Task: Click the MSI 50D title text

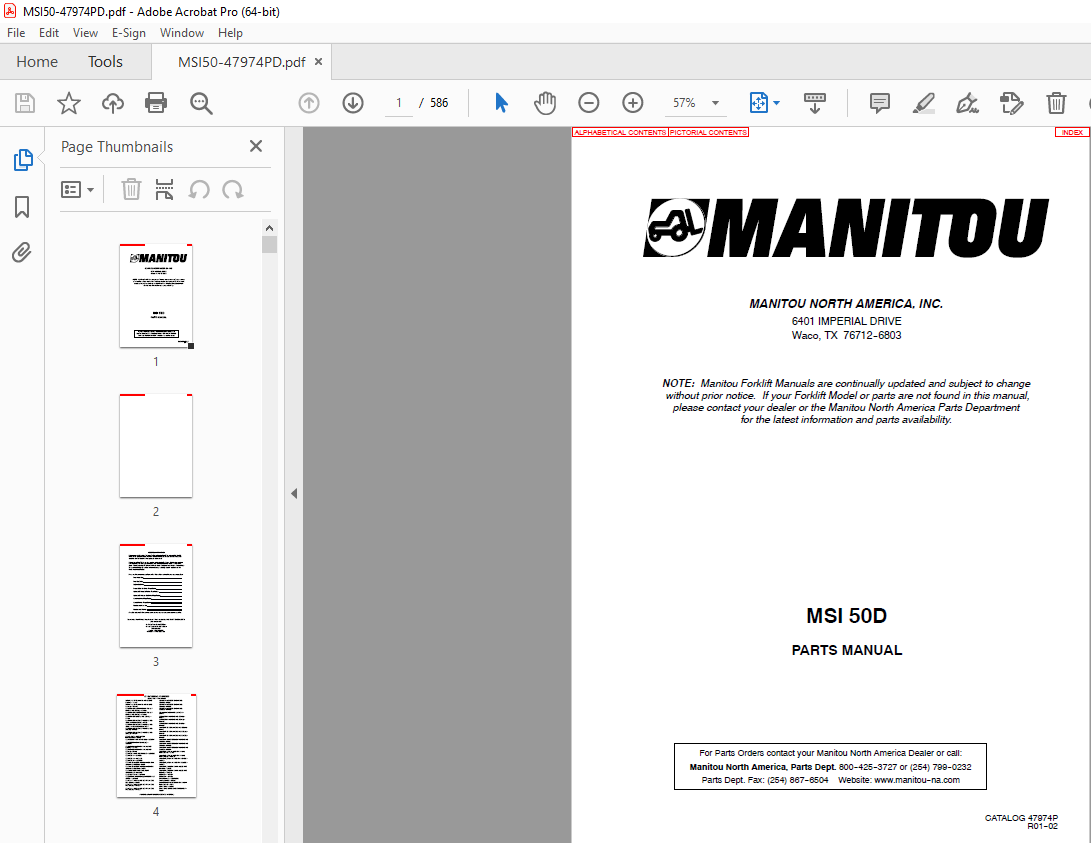Action: pyautogui.click(x=846, y=616)
